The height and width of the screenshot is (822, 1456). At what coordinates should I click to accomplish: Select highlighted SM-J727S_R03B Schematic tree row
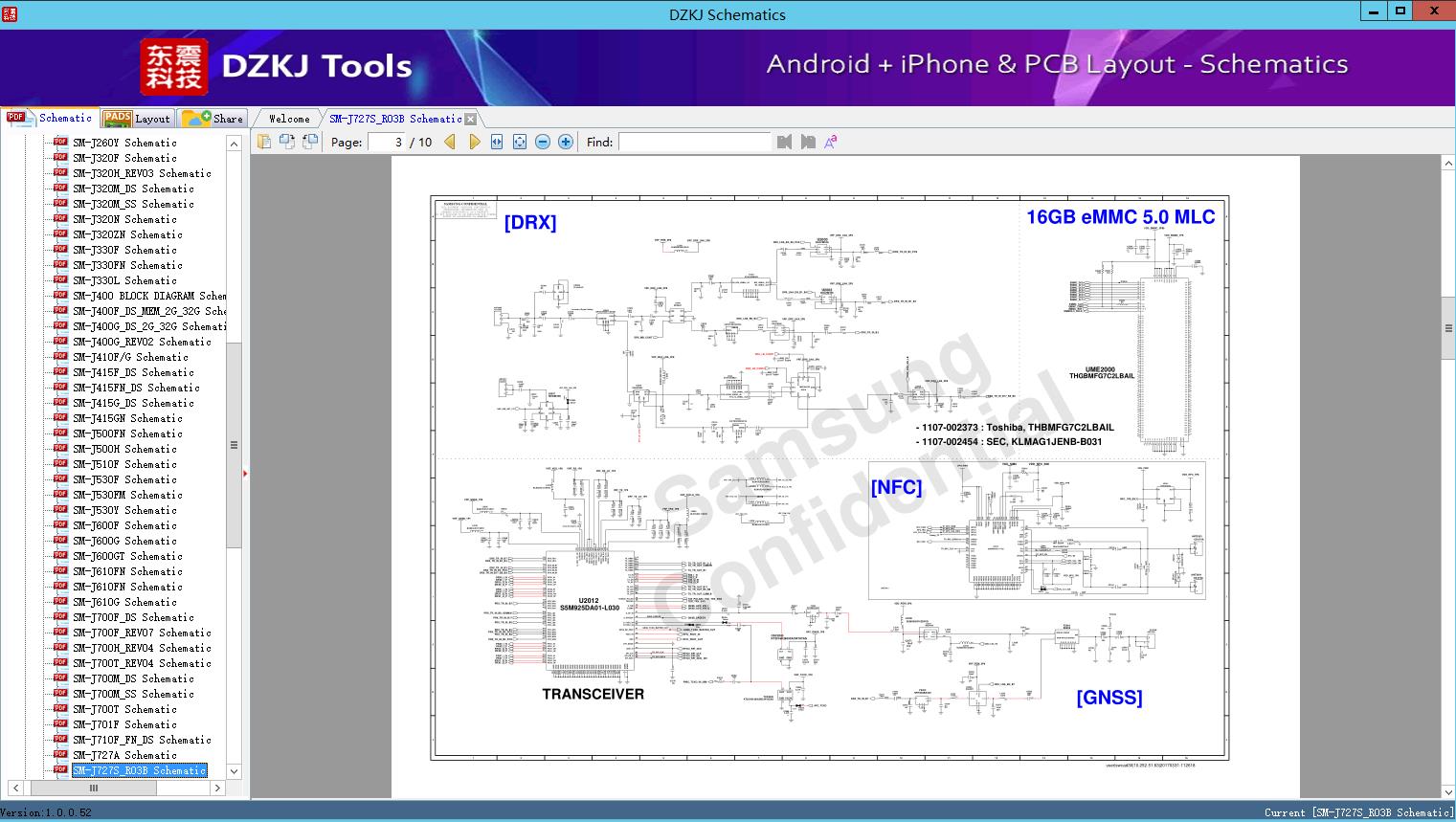pos(139,770)
